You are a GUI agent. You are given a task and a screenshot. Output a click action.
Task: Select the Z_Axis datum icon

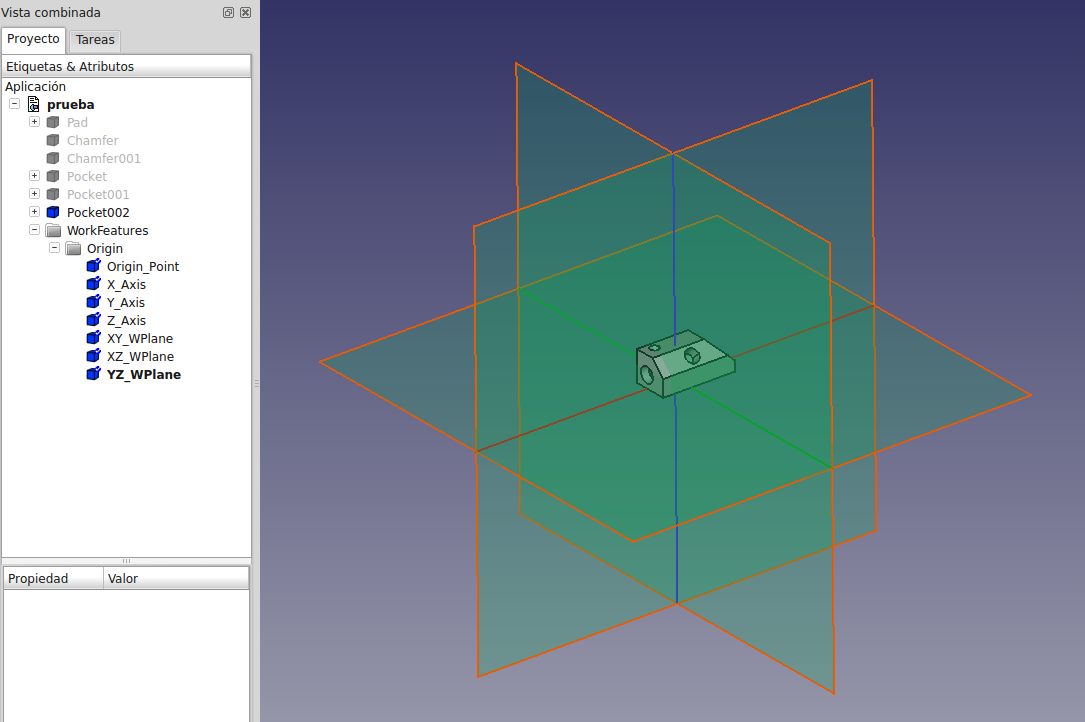[93, 320]
